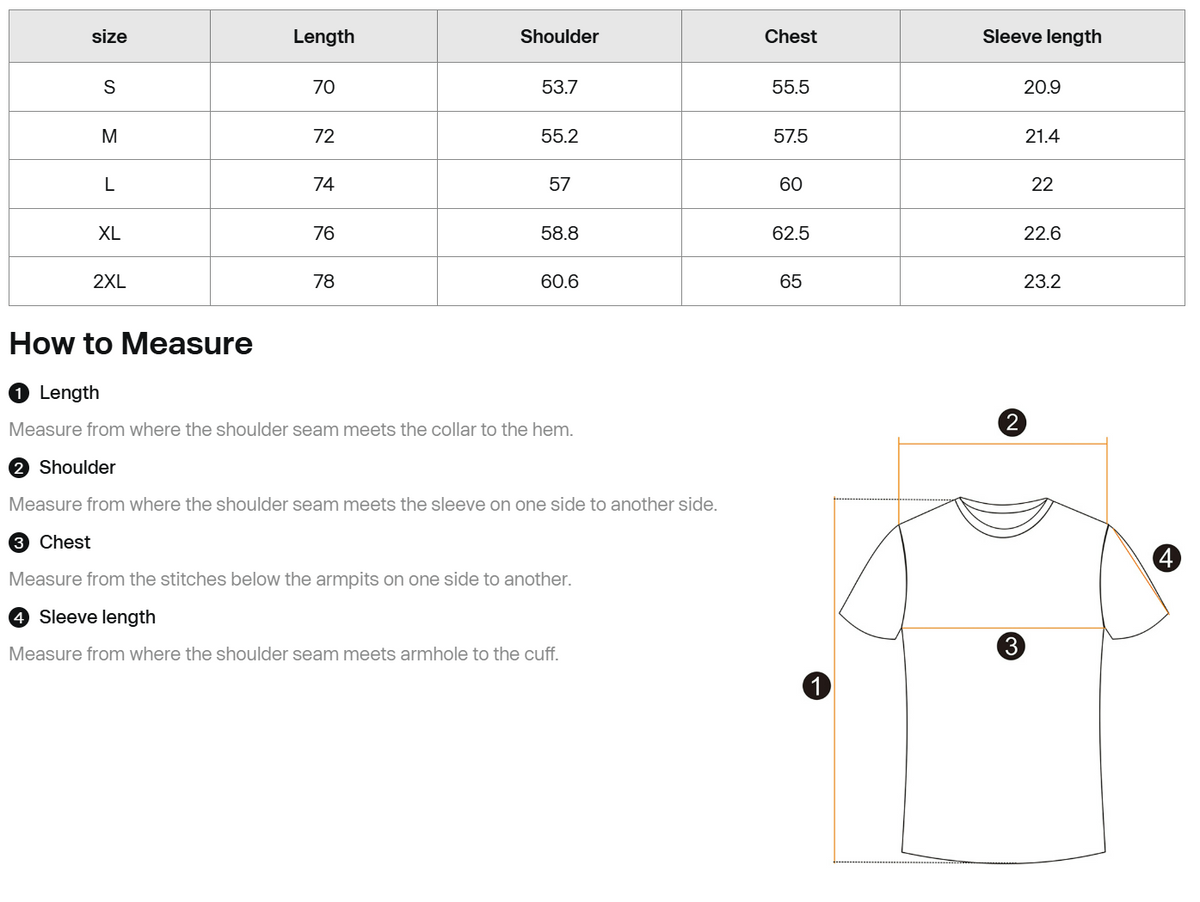Click the number 4 bullet beside Sleeve length heading
1200x902 pixels.
click(19, 618)
